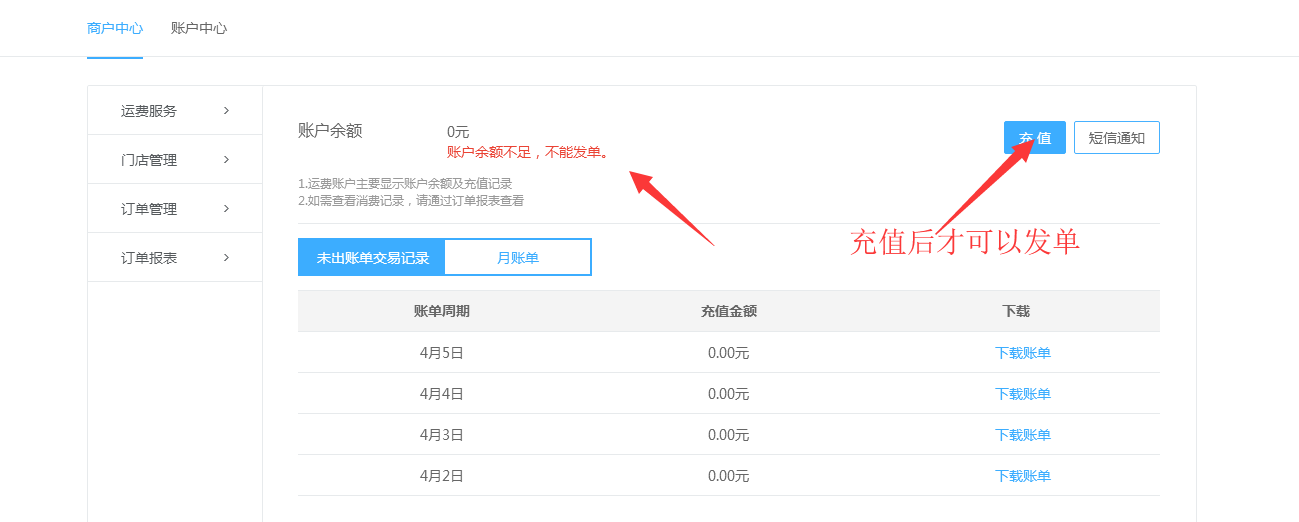Switch to the 商户中心 tab
Screen dimensions: 1299x522
point(115,28)
